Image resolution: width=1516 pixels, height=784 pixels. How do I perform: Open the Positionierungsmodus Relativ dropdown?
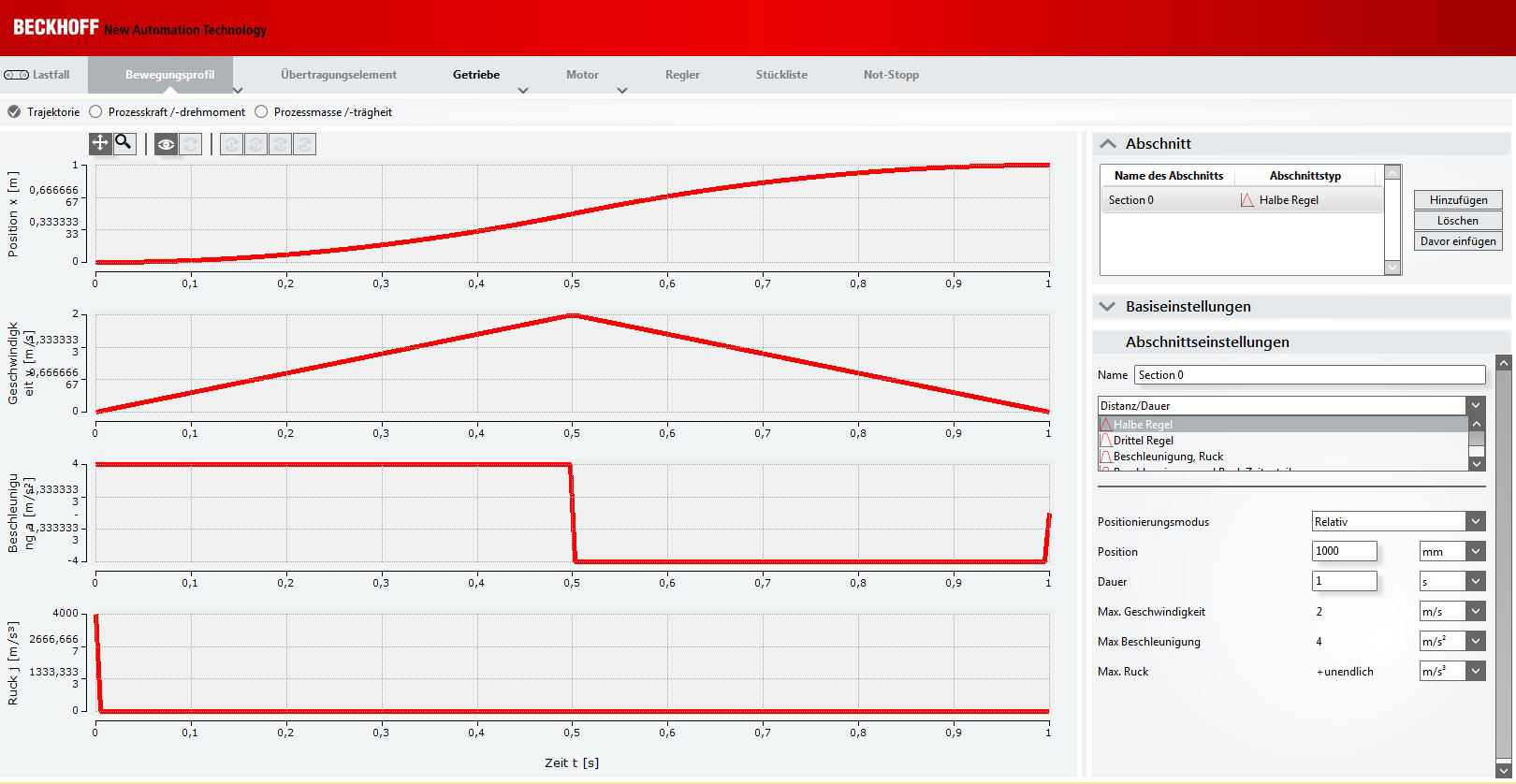[1476, 521]
